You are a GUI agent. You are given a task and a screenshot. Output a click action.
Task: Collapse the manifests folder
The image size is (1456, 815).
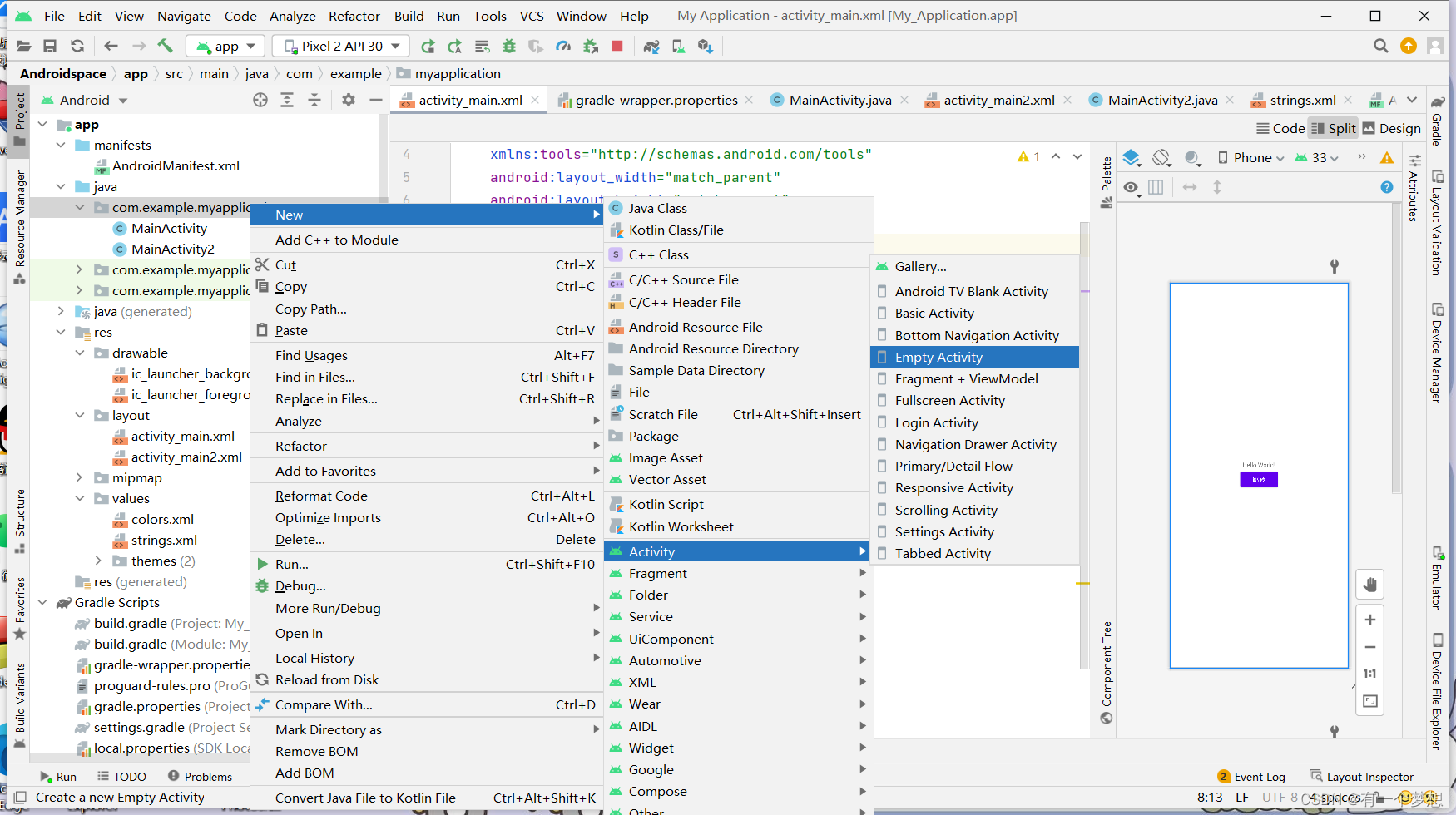pos(61,145)
